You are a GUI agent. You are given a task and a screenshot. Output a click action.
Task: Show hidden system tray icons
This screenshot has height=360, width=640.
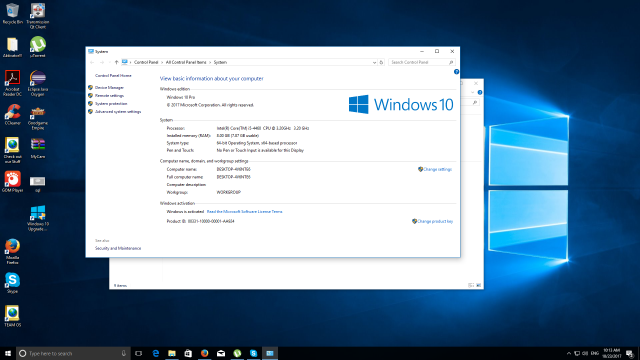(569, 353)
